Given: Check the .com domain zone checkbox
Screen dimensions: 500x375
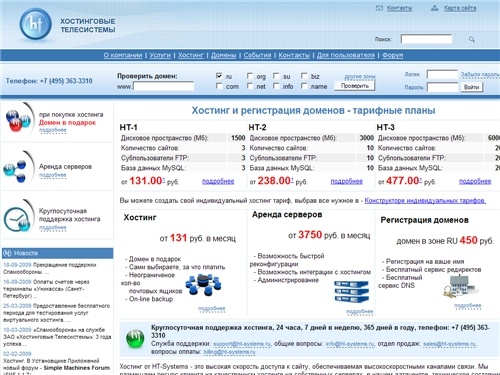Looking at the screenshot, I should point(219,86).
